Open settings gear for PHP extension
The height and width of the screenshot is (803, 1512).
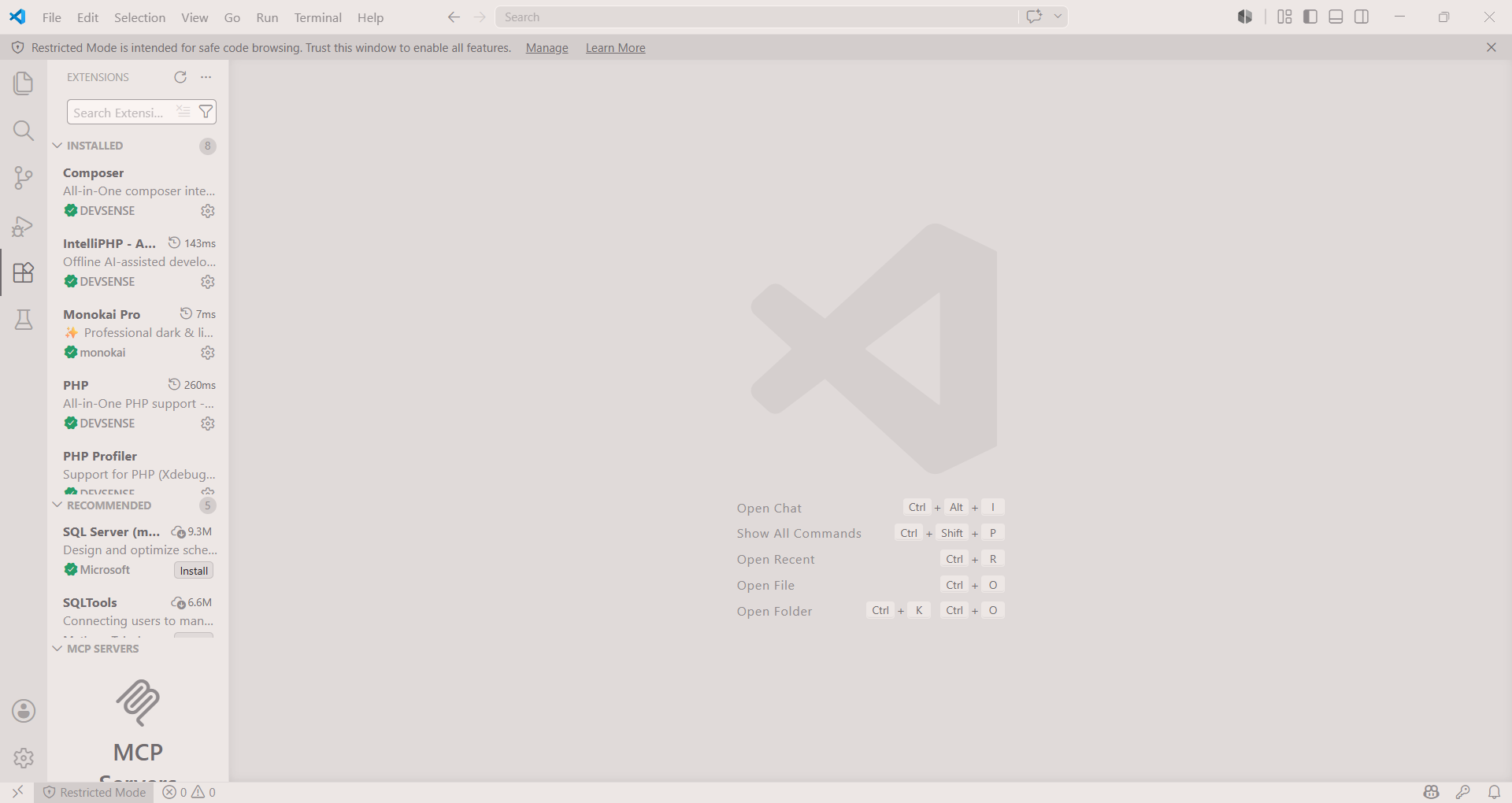tap(208, 424)
